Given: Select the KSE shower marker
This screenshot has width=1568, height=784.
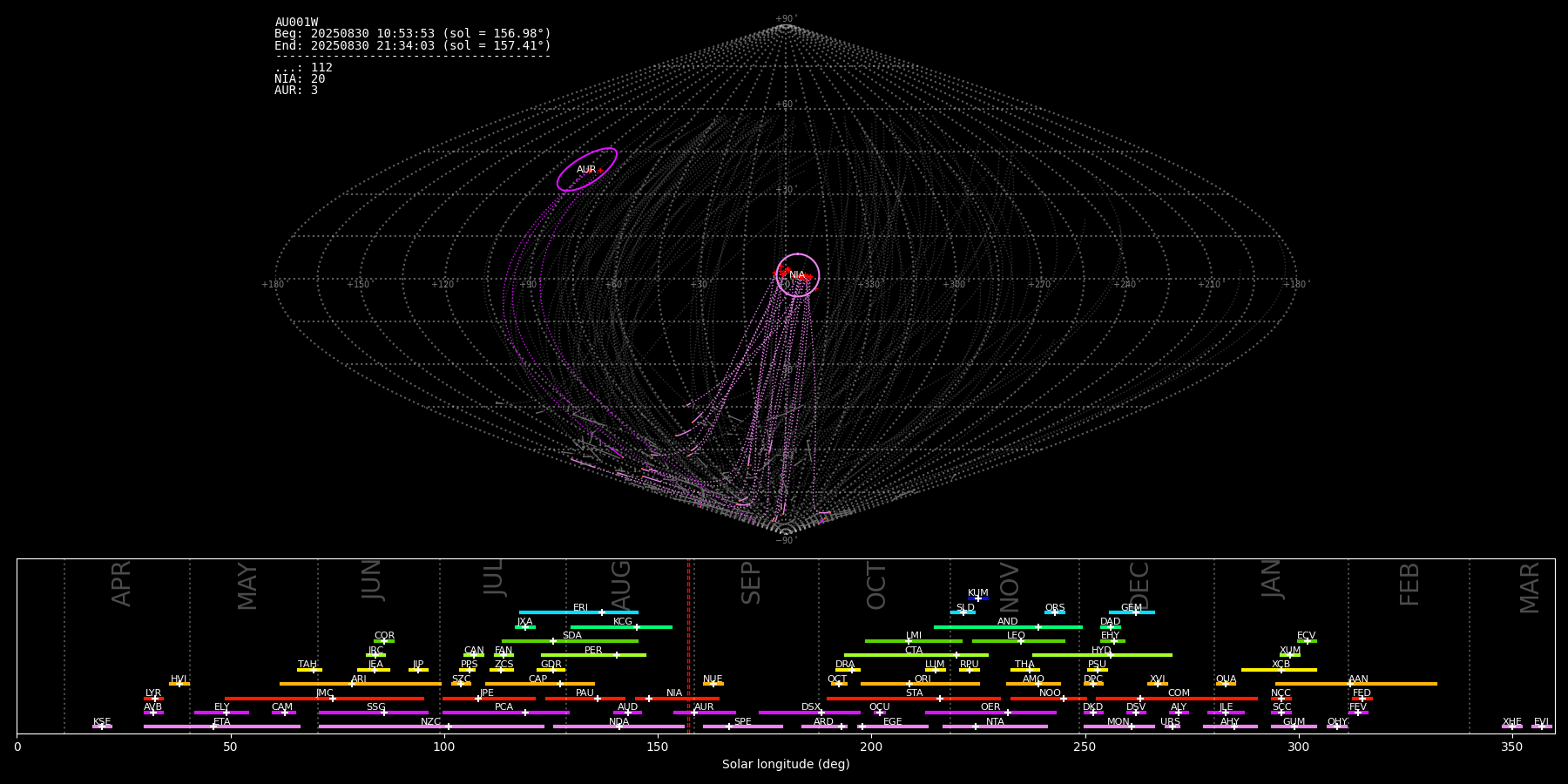Looking at the screenshot, I should pos(102,727).
